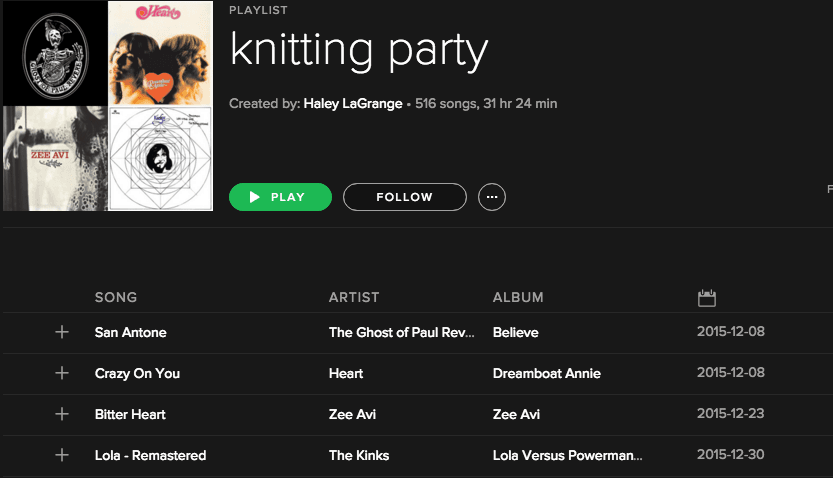
Task: Add San Antone to your library
Action: (x=62, y=332)
